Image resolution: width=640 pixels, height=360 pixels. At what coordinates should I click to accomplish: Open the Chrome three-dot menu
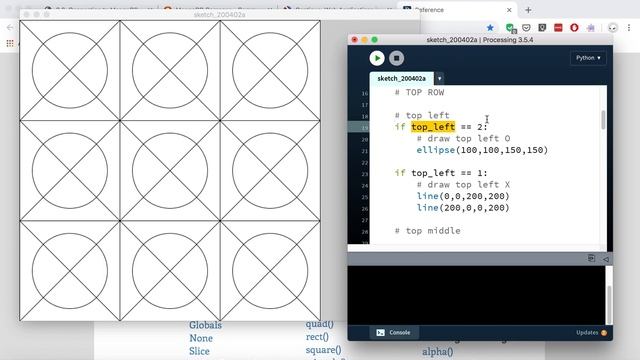coord(629,28)
